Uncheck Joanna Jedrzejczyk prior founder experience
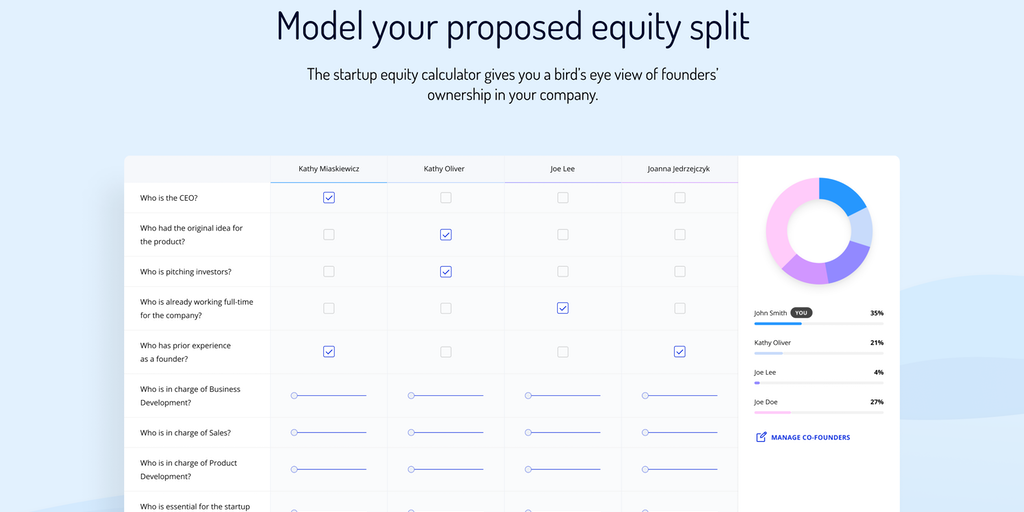The image size is (1024, 512). click(680, 352)
